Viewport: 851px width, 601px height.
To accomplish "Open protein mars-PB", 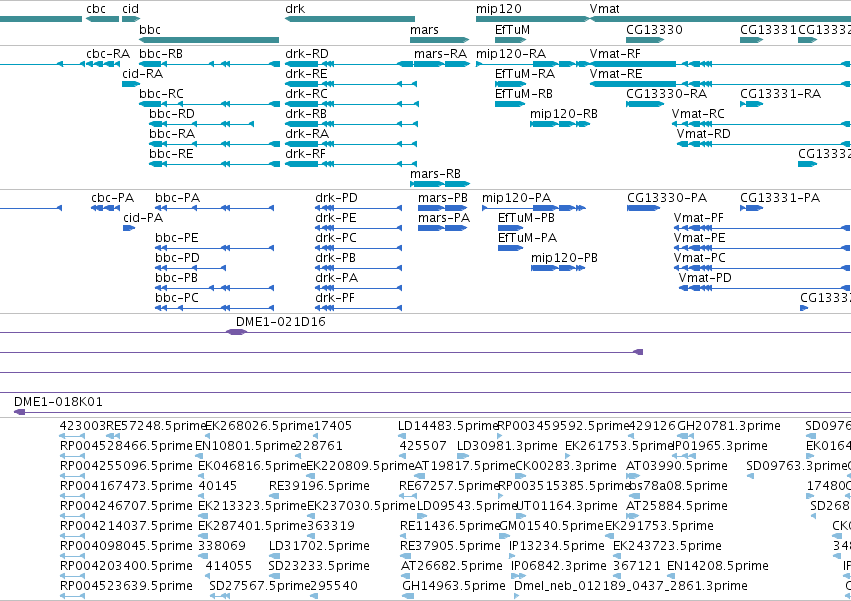I will [443, 198].
